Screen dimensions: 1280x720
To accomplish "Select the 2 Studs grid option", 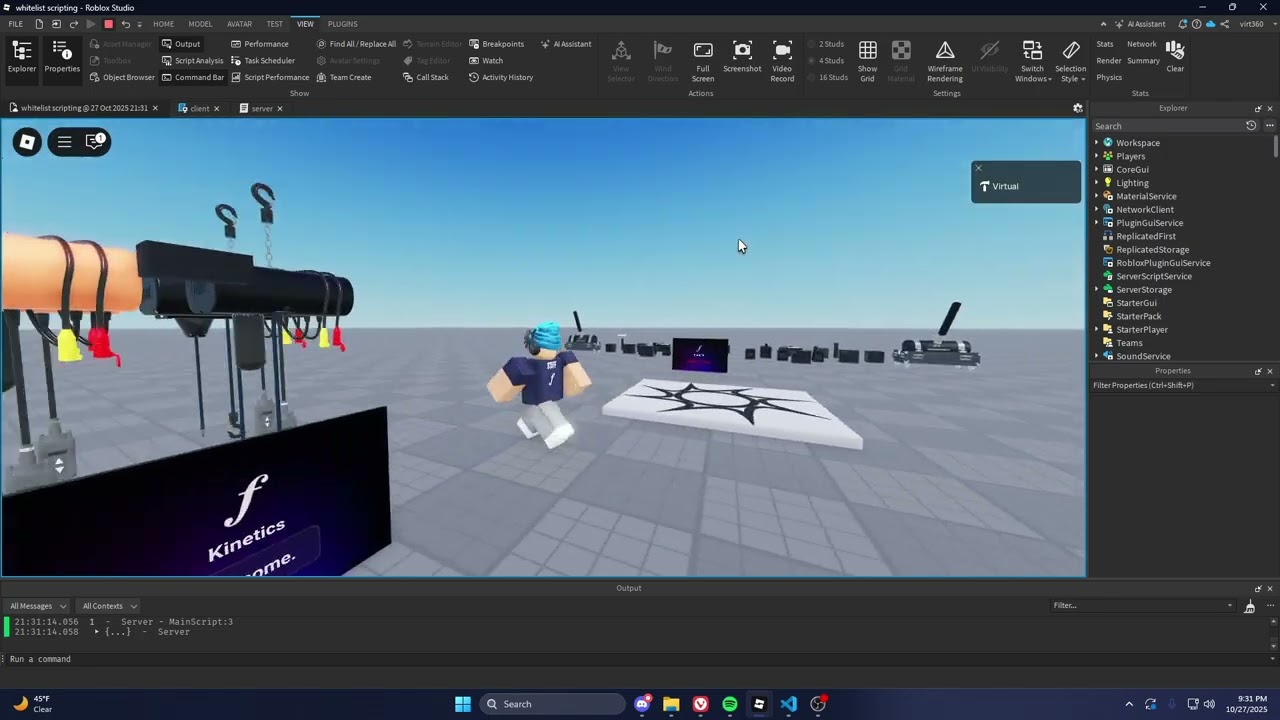I will click(x=826, y=44).
